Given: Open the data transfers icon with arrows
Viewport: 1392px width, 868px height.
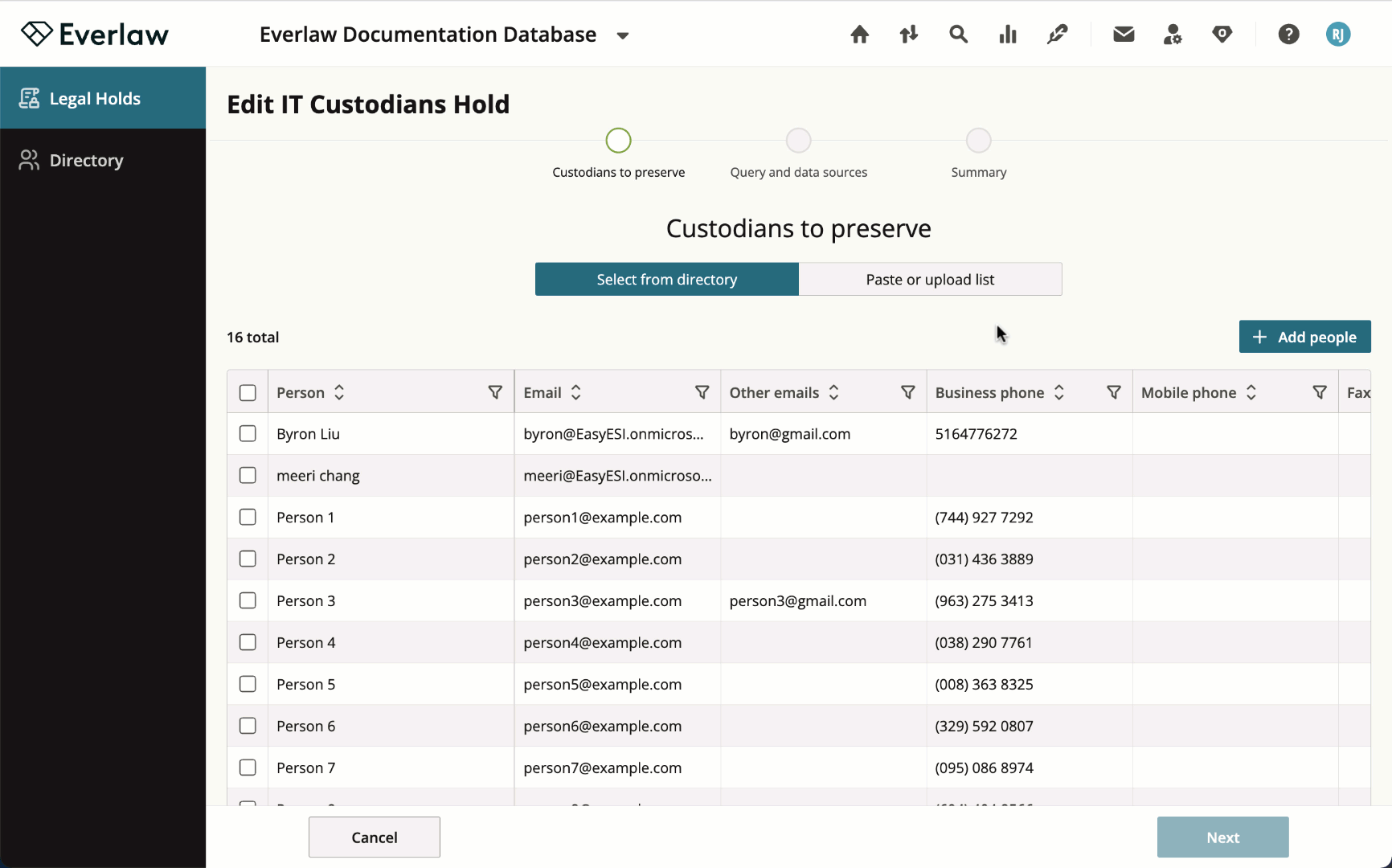Looking at the screenshot, I should 908,35.
